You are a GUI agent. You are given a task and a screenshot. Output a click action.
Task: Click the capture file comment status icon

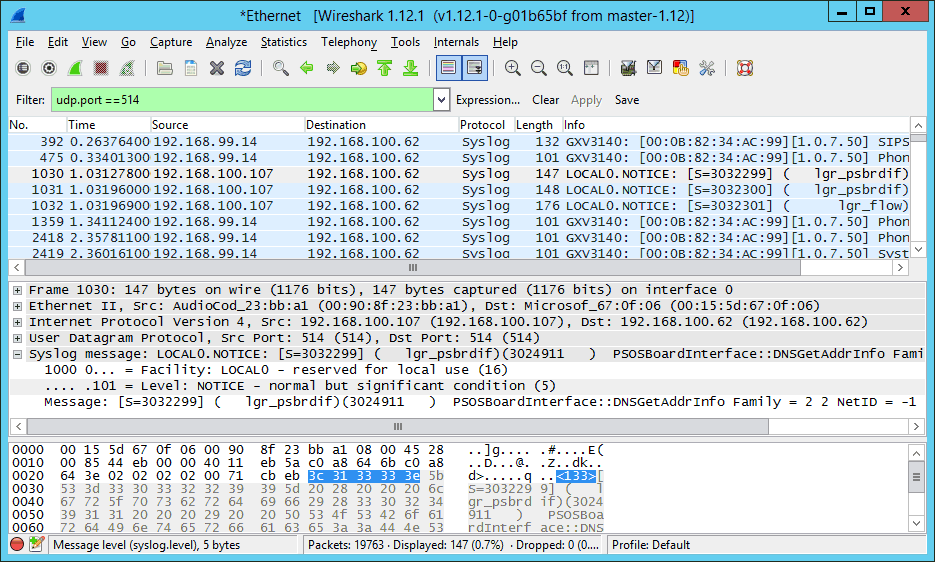tap(37, 544)
